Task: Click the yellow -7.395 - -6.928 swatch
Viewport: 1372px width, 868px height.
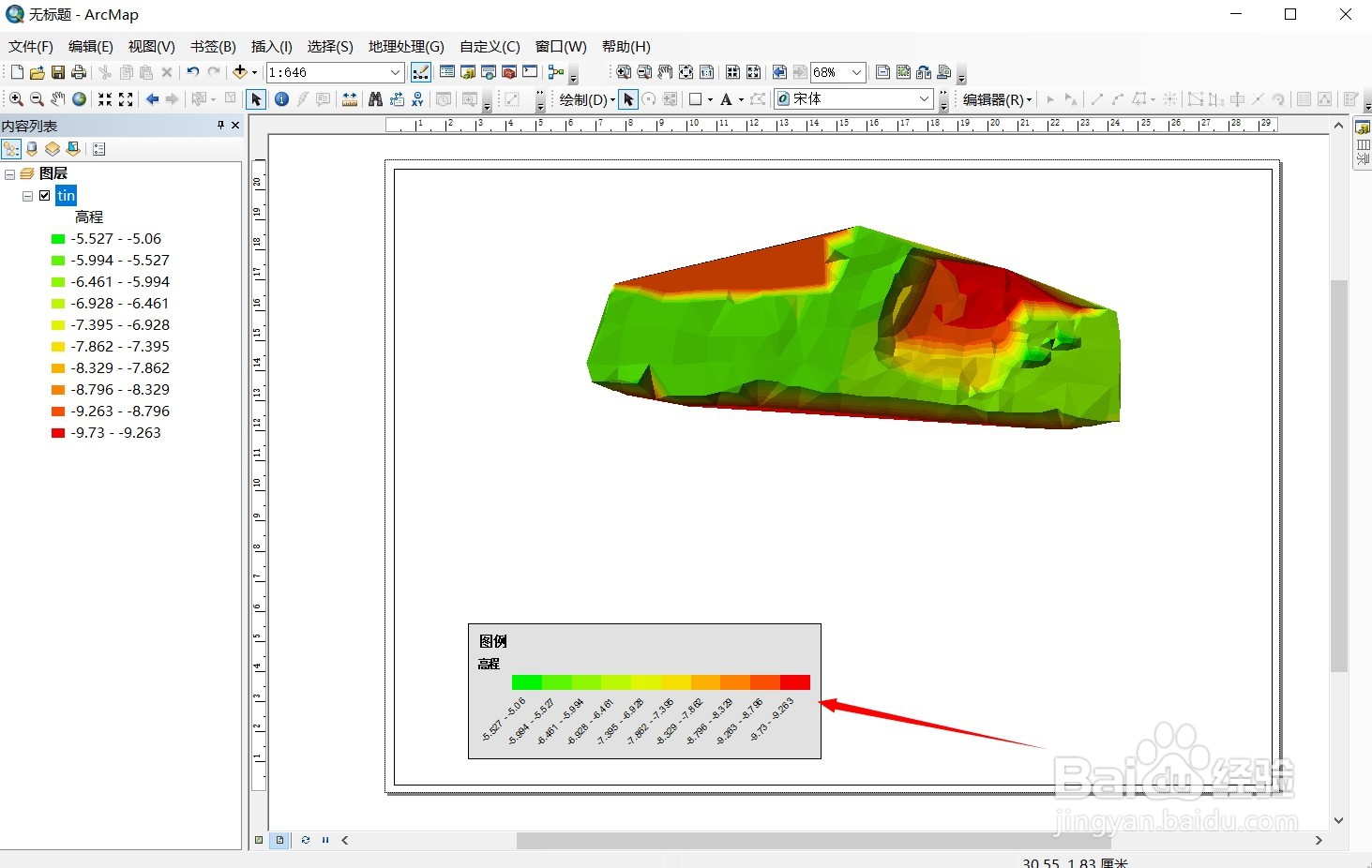Action: click(58, 325)
